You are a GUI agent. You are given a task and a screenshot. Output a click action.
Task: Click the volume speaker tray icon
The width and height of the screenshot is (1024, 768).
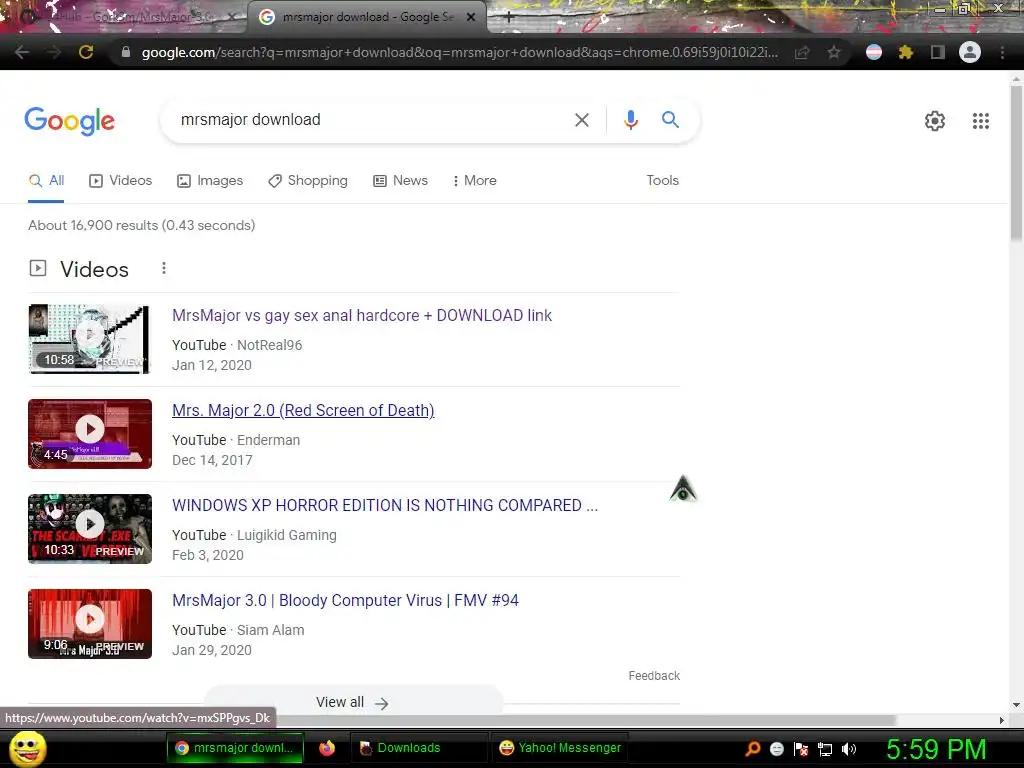(x=848, y=749)
